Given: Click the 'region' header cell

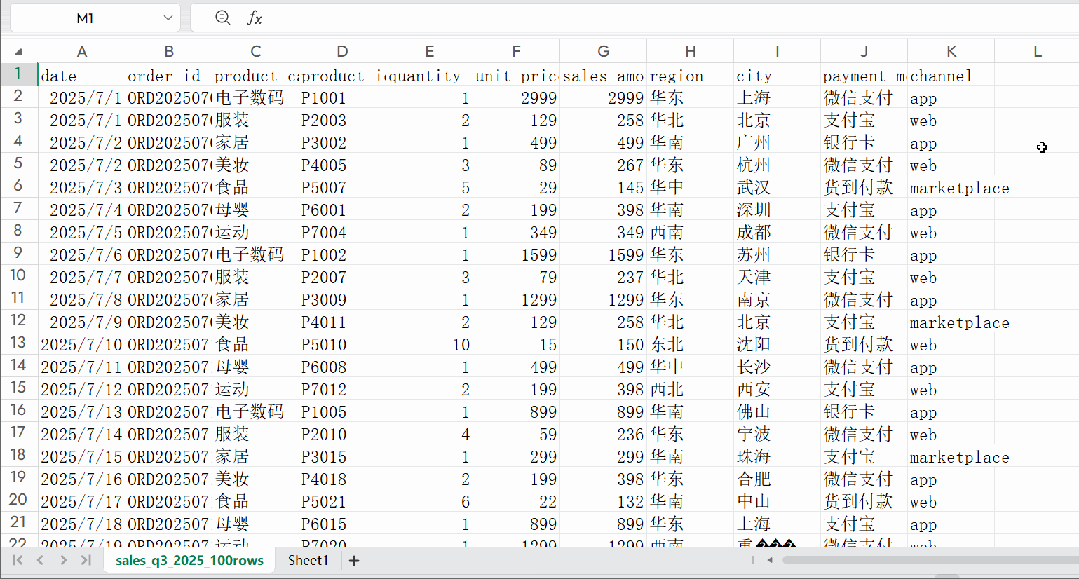Looking at the screenshot, I should 690,75.
